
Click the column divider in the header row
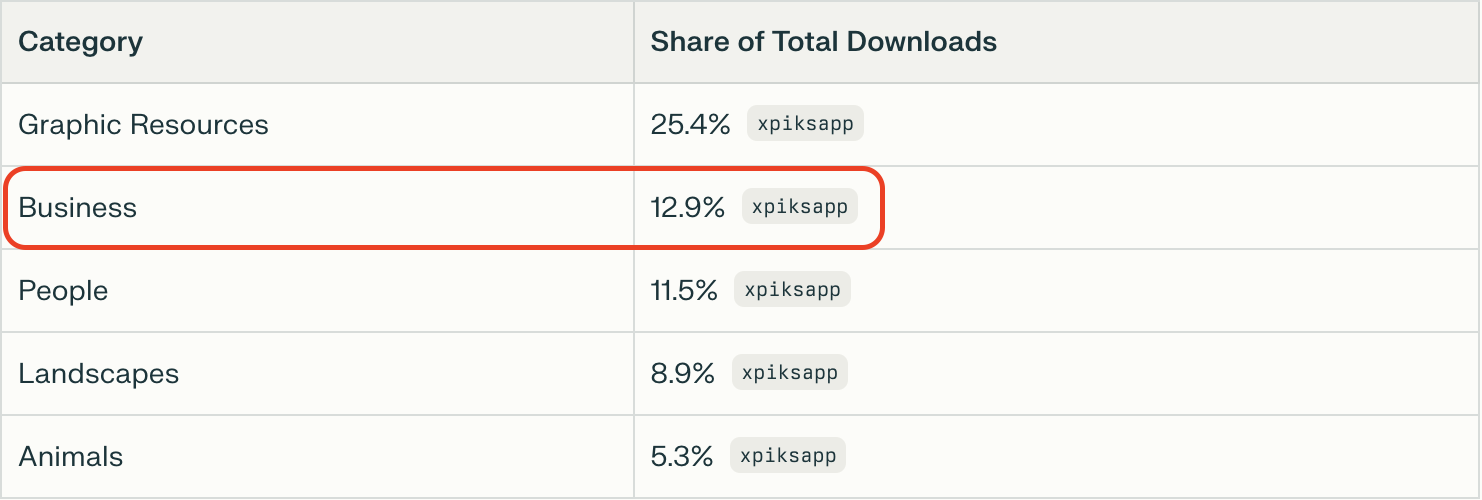tap(634, 42)
